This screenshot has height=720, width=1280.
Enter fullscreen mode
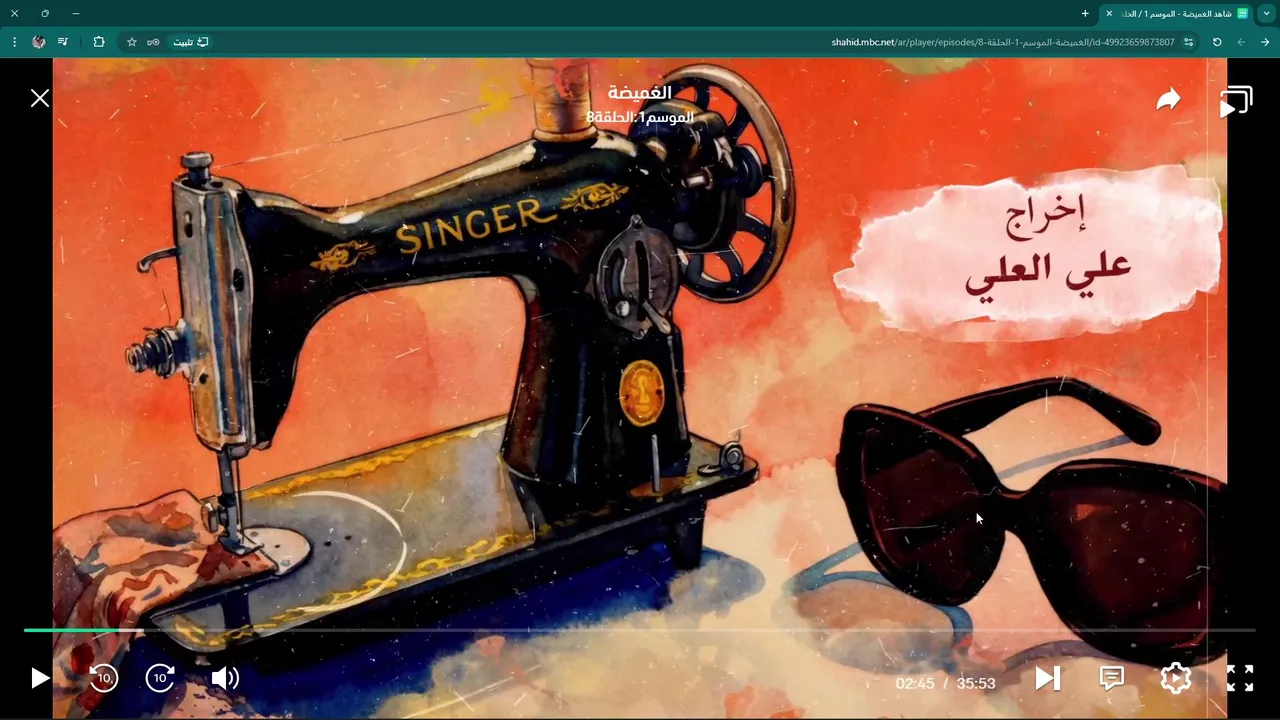(x=1240, y=678)
